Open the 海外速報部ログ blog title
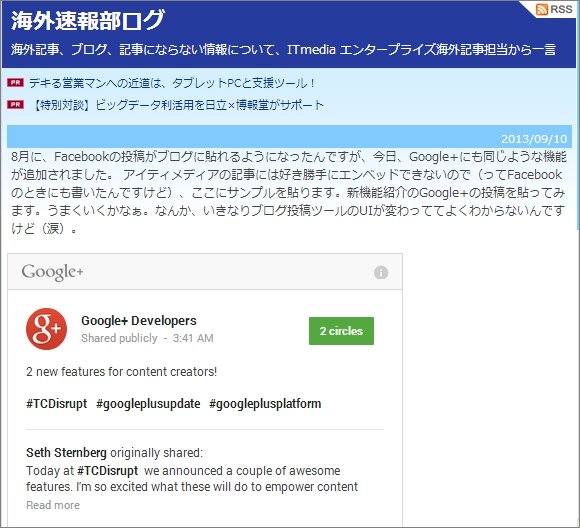Screen dimensions: 580x528 [x=87, y=20]
